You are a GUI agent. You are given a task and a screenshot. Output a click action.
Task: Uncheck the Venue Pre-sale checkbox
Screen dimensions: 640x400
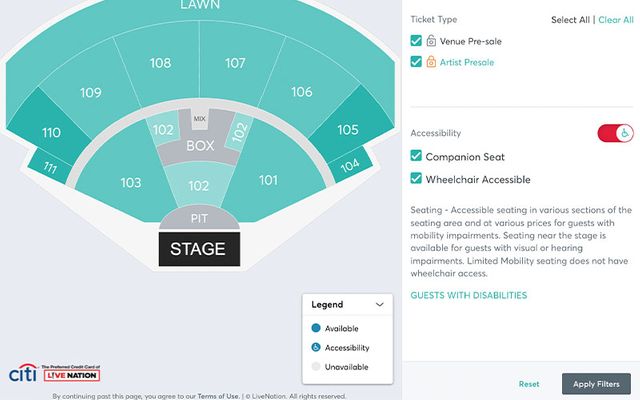[416, 41]
